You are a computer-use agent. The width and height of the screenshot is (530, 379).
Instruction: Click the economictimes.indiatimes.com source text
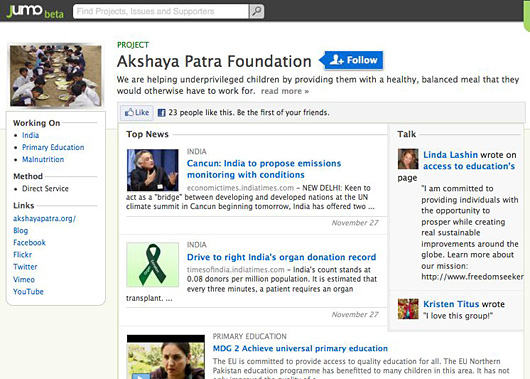pyautogui.click(x=240, y=188)
